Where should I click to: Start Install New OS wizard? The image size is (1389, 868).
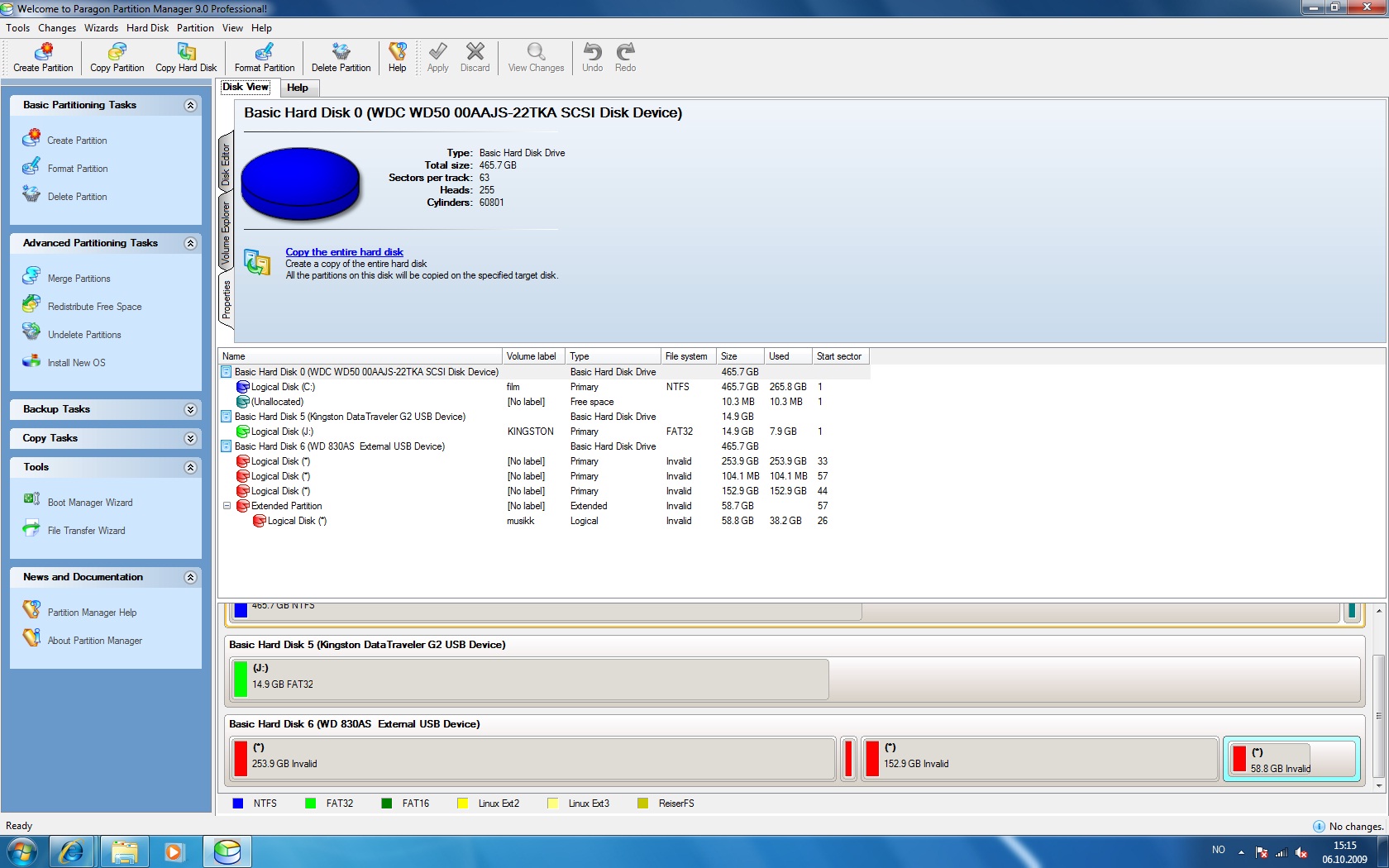pos(76,363)
